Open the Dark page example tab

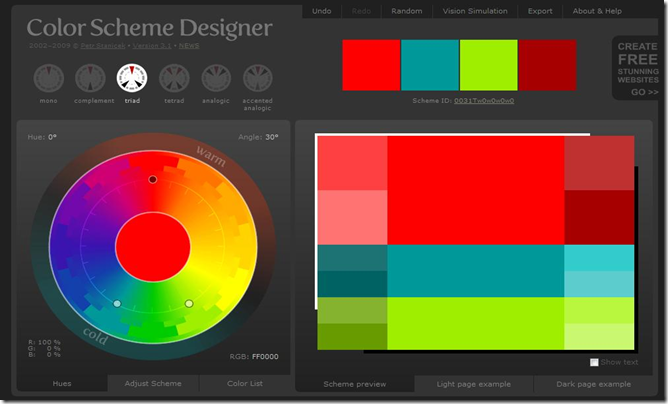coord(593,384)
